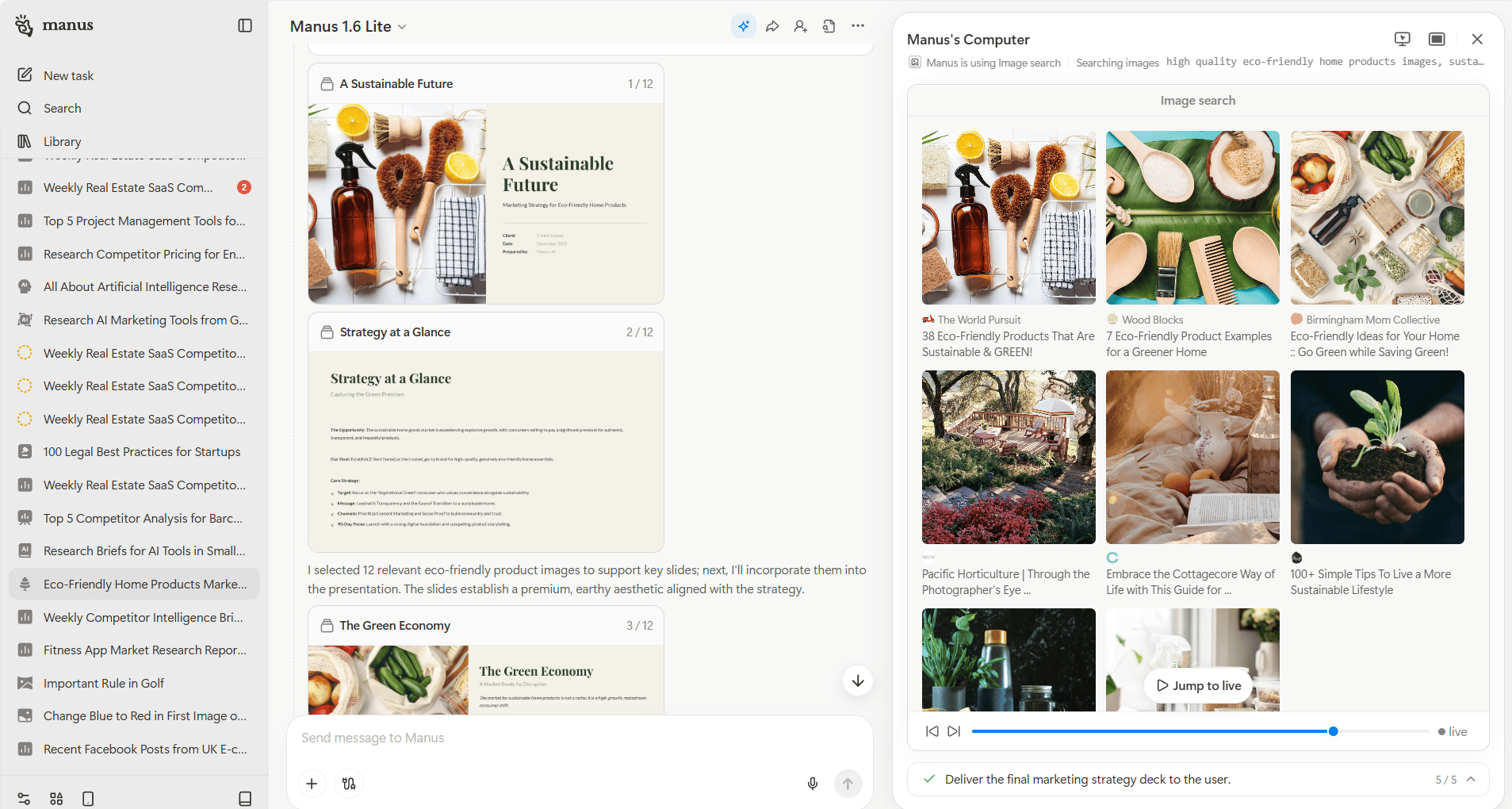Open "Fitness App Market Research" task
The image size is (1512, 809).
(134, 650)
